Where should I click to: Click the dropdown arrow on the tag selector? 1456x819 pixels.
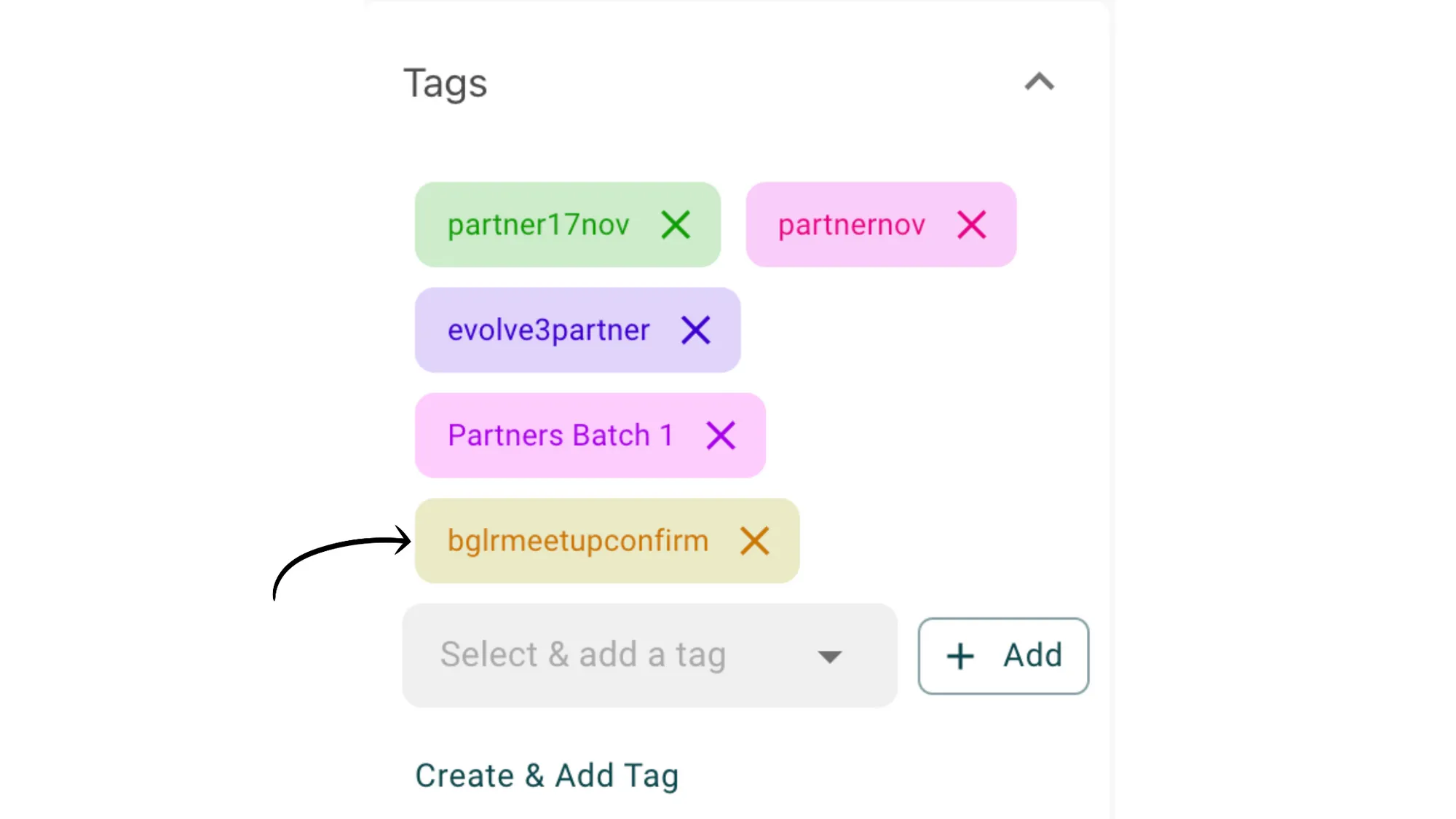[831, 655]
